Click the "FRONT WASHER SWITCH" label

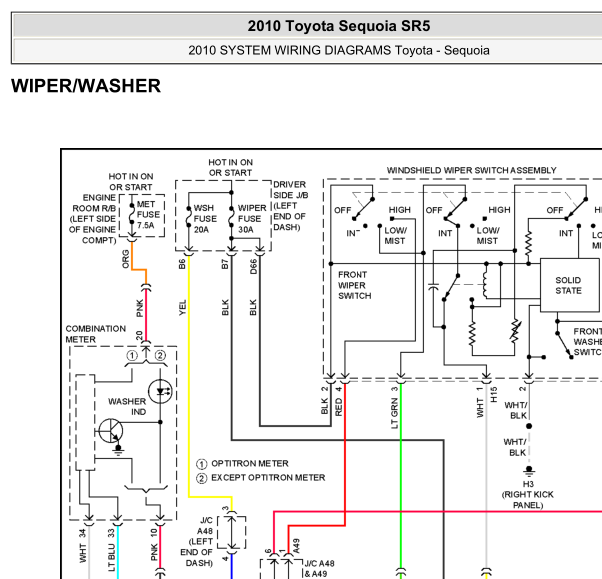tap(587, 342)
